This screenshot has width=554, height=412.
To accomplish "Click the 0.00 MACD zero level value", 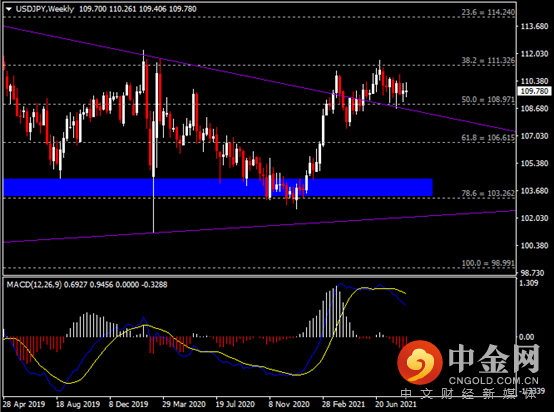I will (x=526, y=337).
